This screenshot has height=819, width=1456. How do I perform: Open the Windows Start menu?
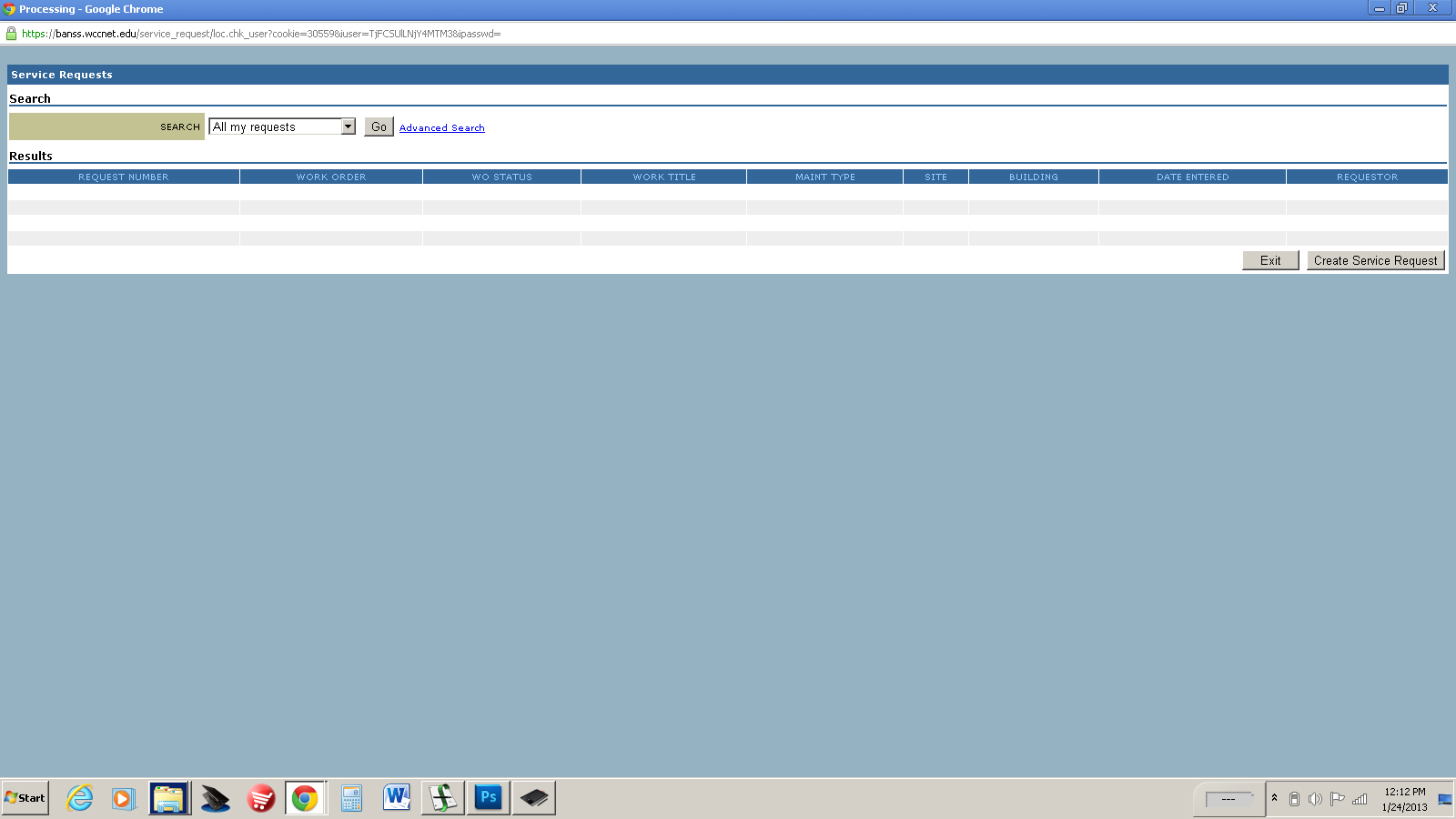25,798
